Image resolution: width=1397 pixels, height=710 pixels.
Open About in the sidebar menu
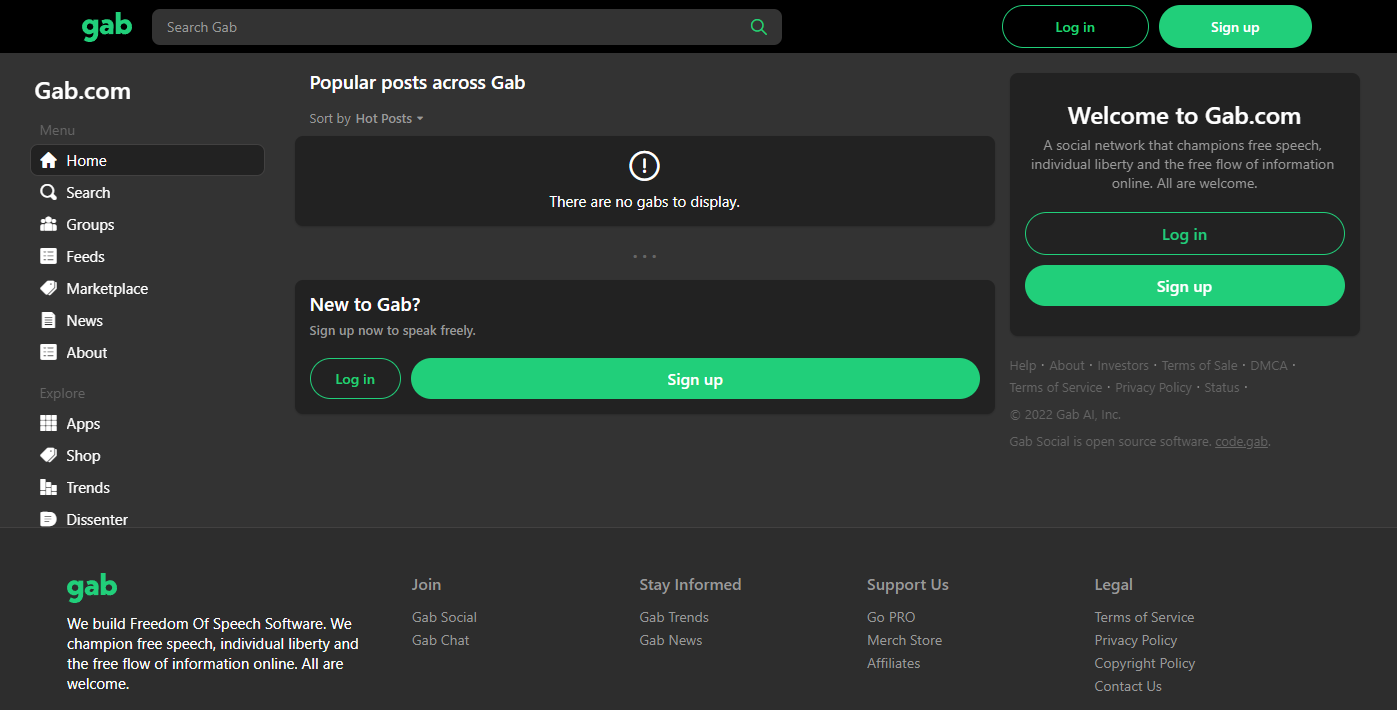pyautogui.click(x=86, y=352)
